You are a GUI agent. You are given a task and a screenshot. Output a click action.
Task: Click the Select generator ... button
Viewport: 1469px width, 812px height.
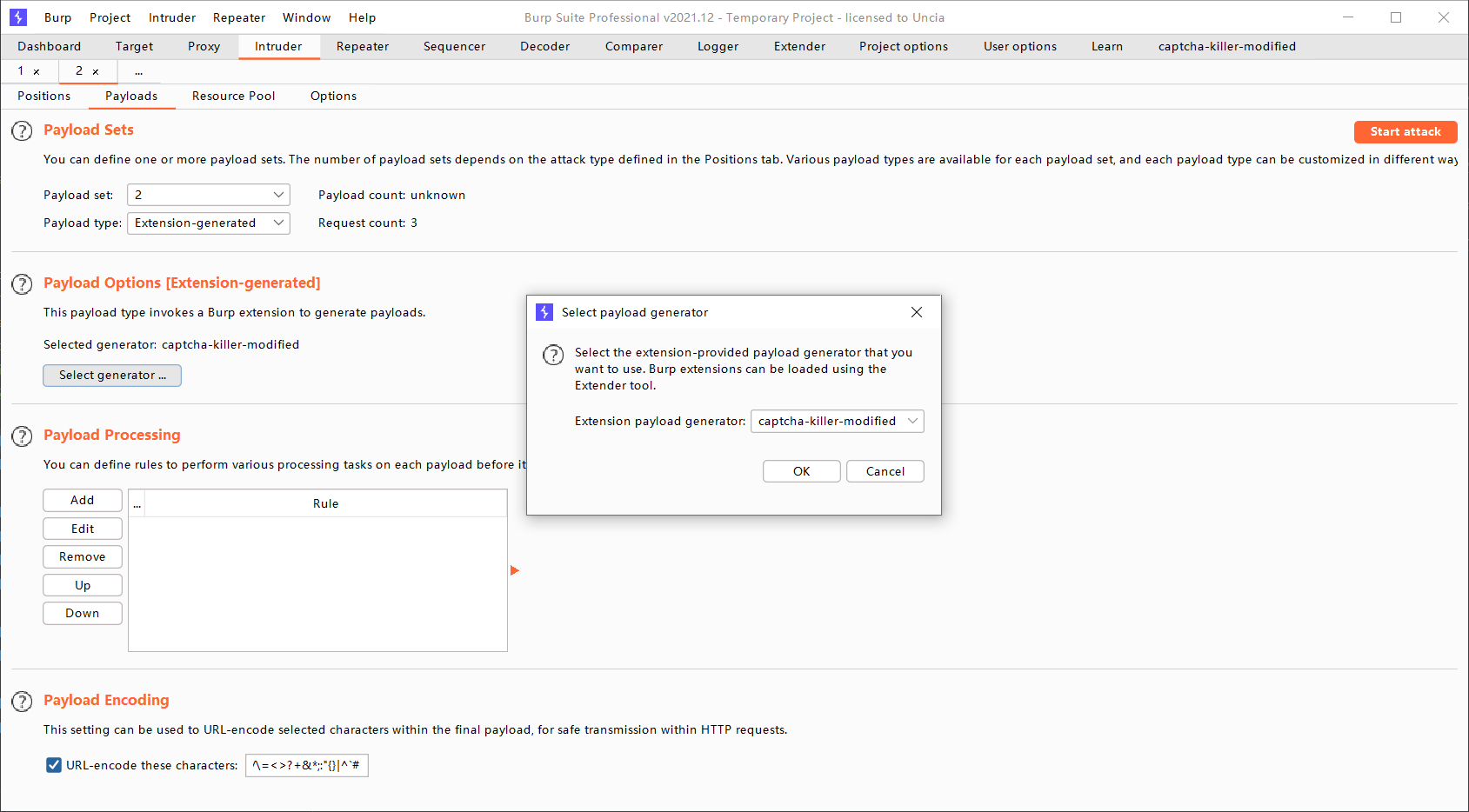click(112, 376)
